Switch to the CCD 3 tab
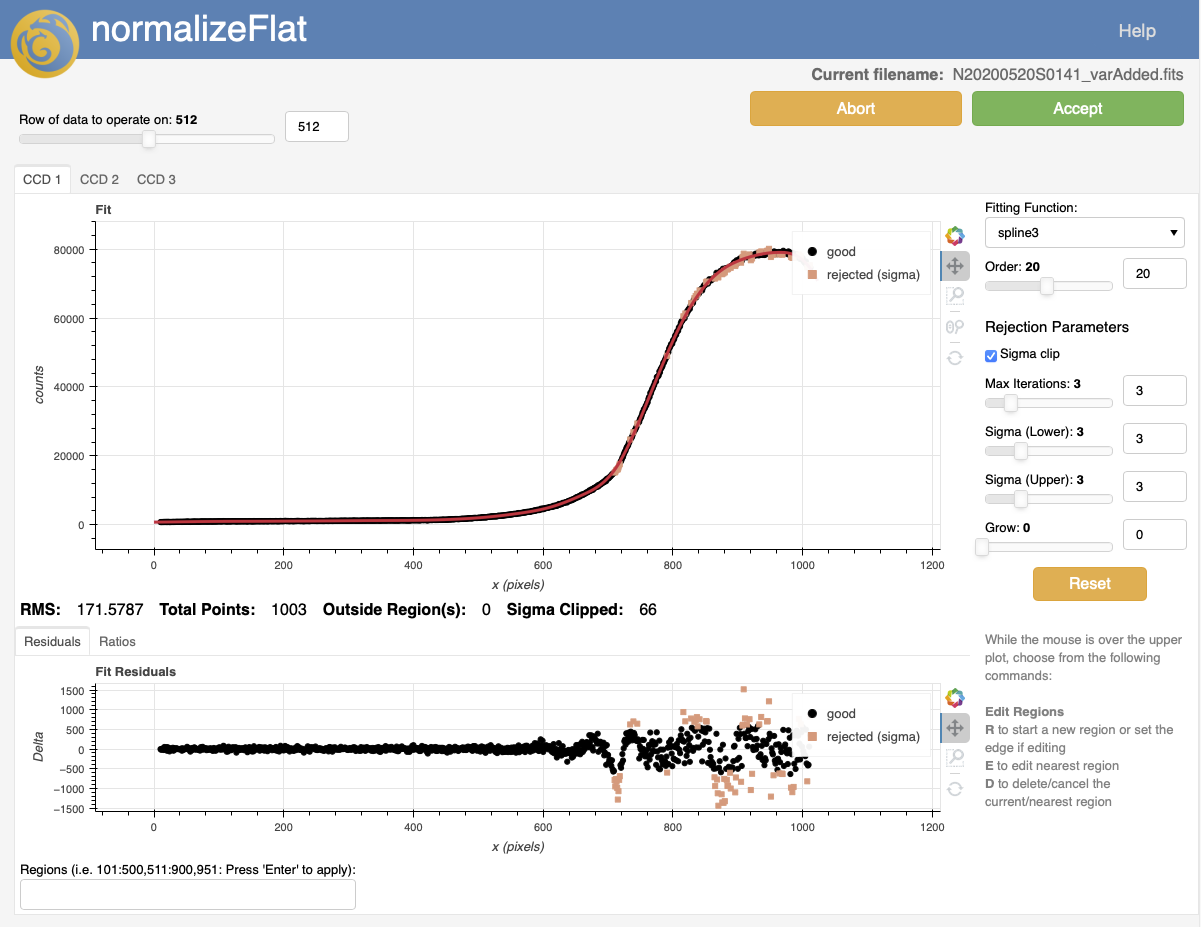 point(156,180)
